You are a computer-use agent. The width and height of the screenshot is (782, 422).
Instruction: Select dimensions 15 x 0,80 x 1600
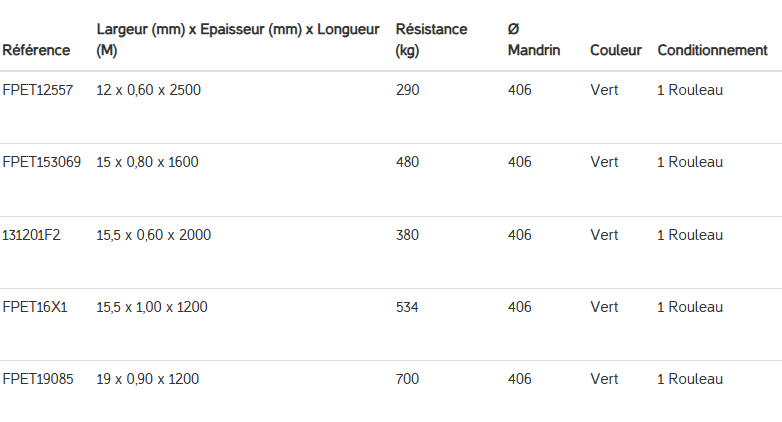pos(147,162)
